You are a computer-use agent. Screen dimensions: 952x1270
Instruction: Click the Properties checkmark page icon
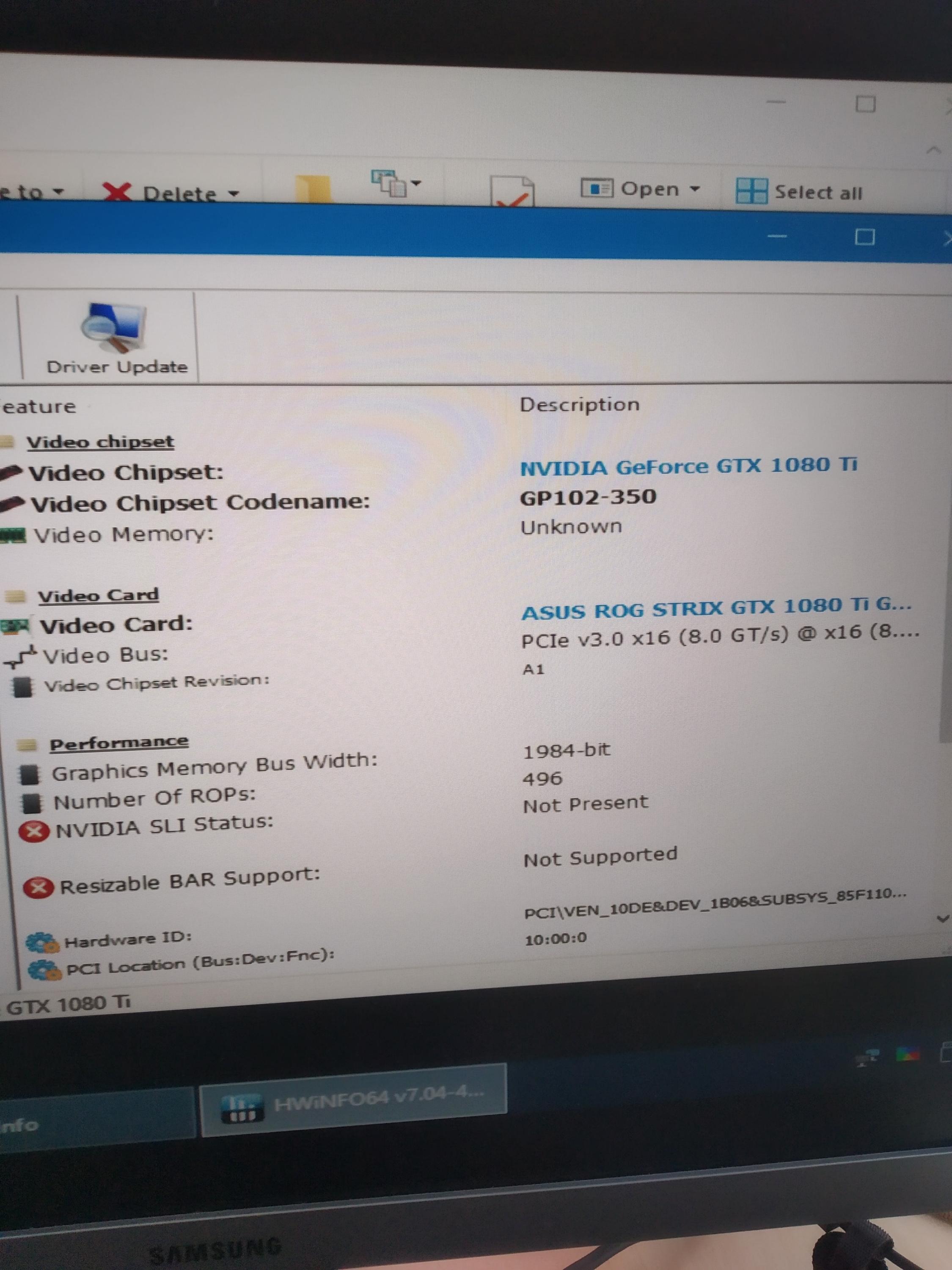512,192
